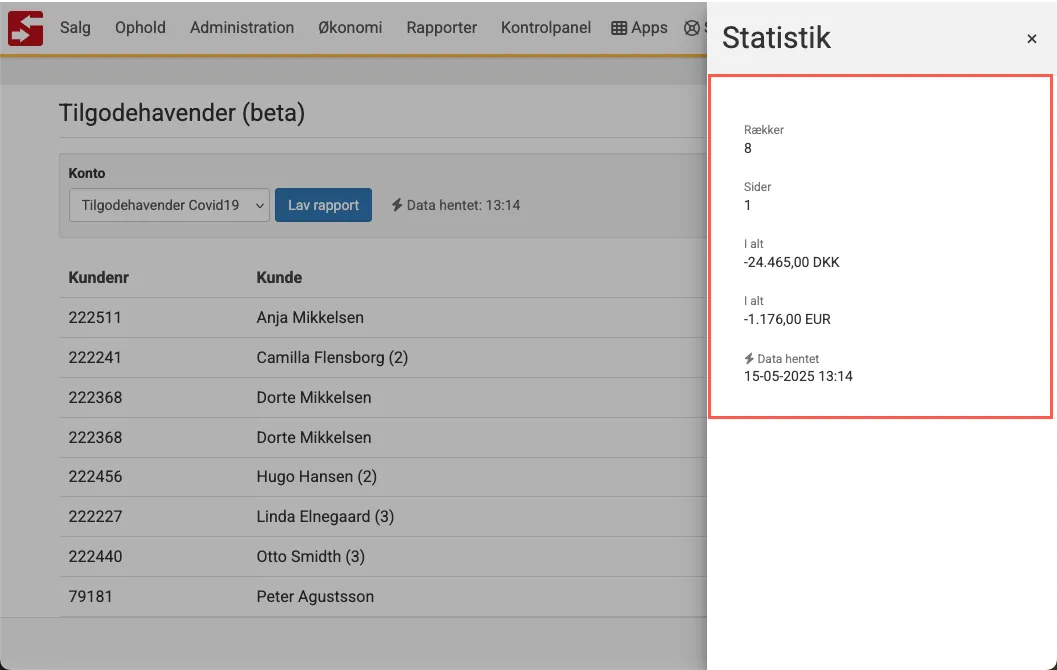The image size is (1057, 670).
Task: Click the red app logo icon
Action: coord(24,26)
